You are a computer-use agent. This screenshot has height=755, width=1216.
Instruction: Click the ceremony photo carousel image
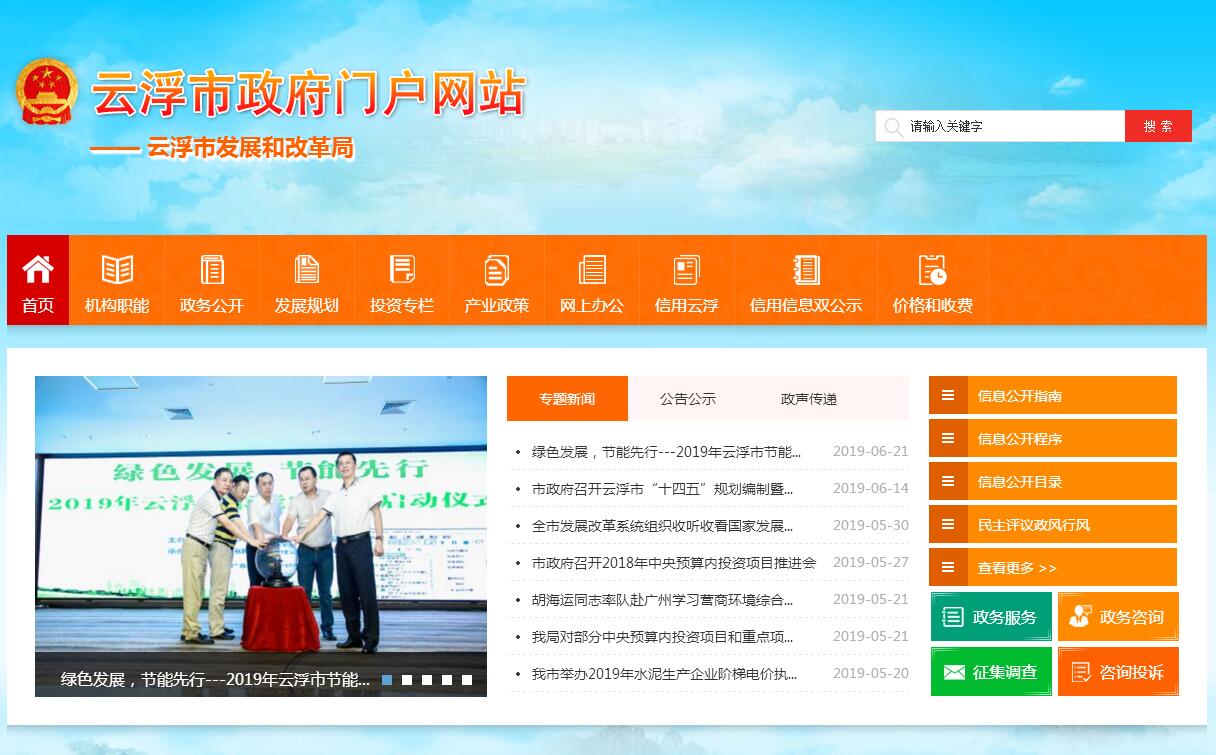pos(260,520)
